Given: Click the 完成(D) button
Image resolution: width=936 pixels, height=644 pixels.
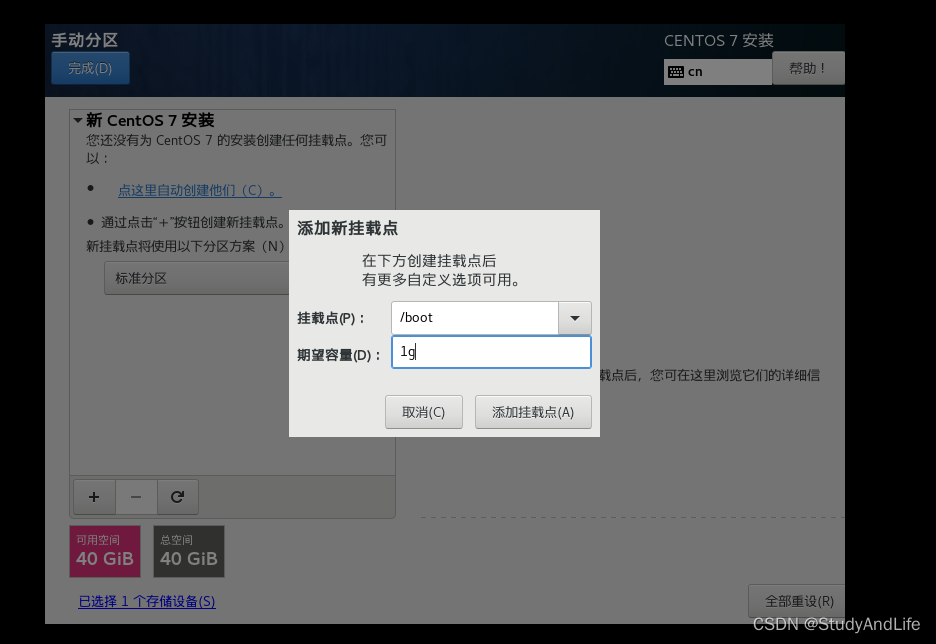Looking at the screenshot, I should click(x=90, y=68).
